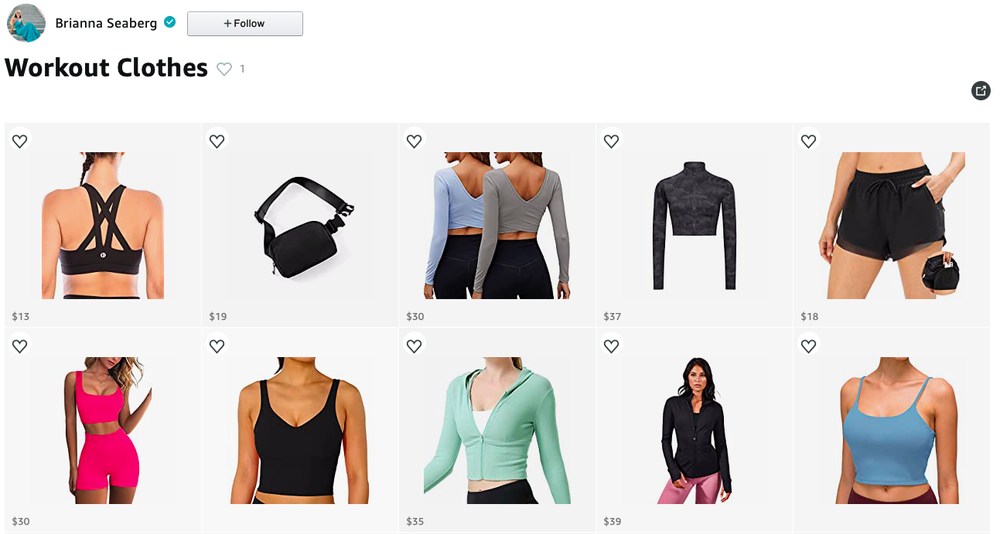
Task: Heart the blue and gray long sleeve tops
Action: 414,141
